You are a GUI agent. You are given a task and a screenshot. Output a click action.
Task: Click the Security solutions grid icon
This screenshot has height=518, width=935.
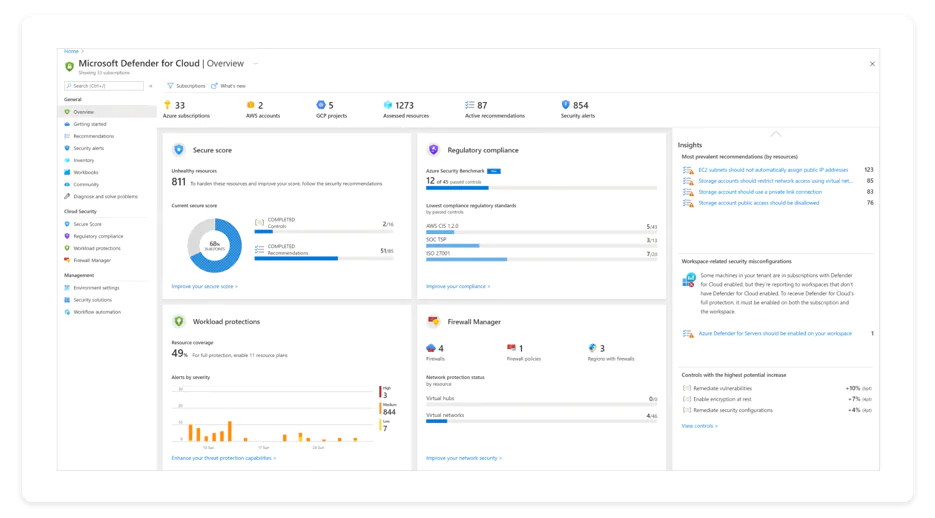67,300
